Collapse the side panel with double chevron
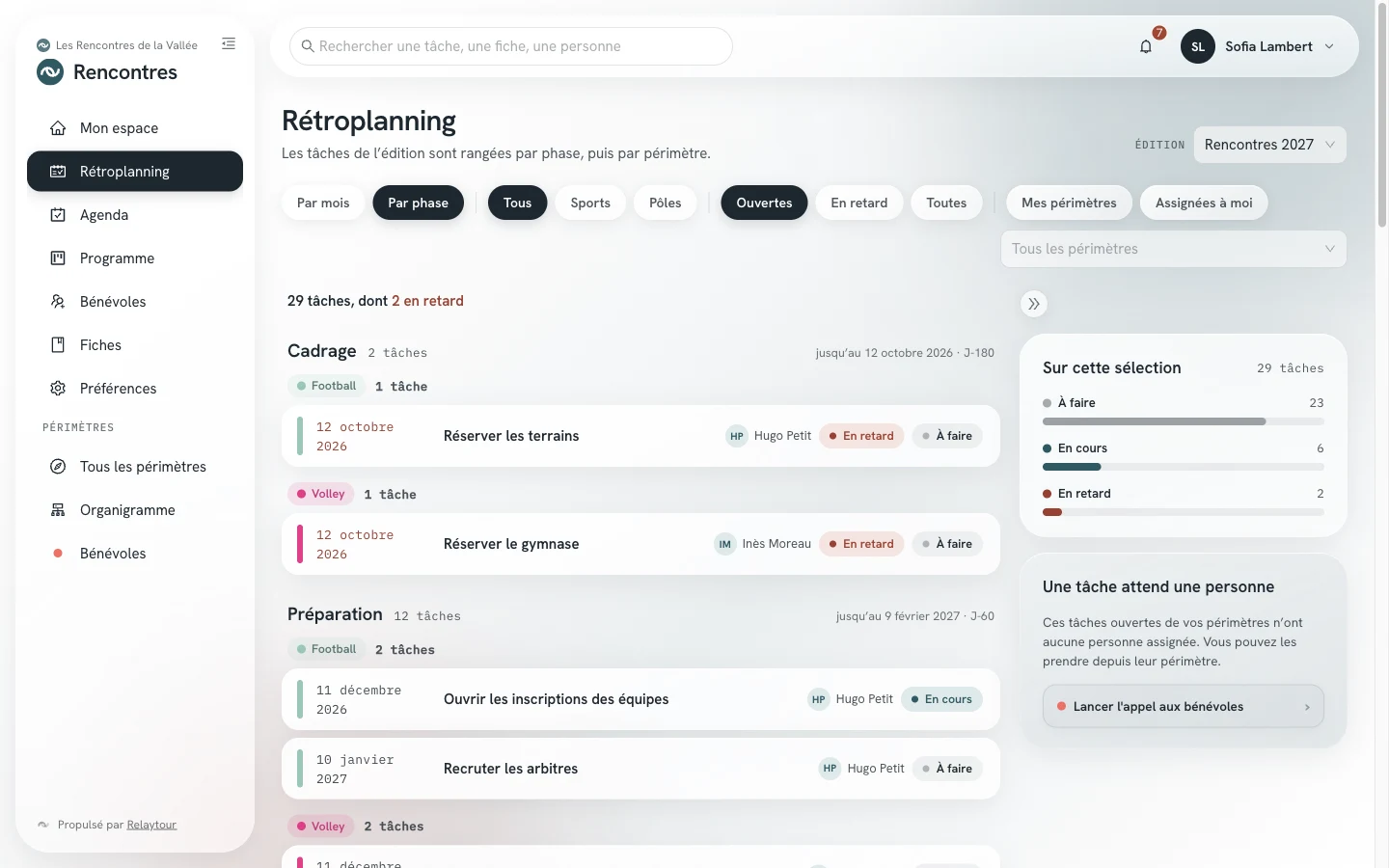 pyautogui.click(x=1034, y=304)
